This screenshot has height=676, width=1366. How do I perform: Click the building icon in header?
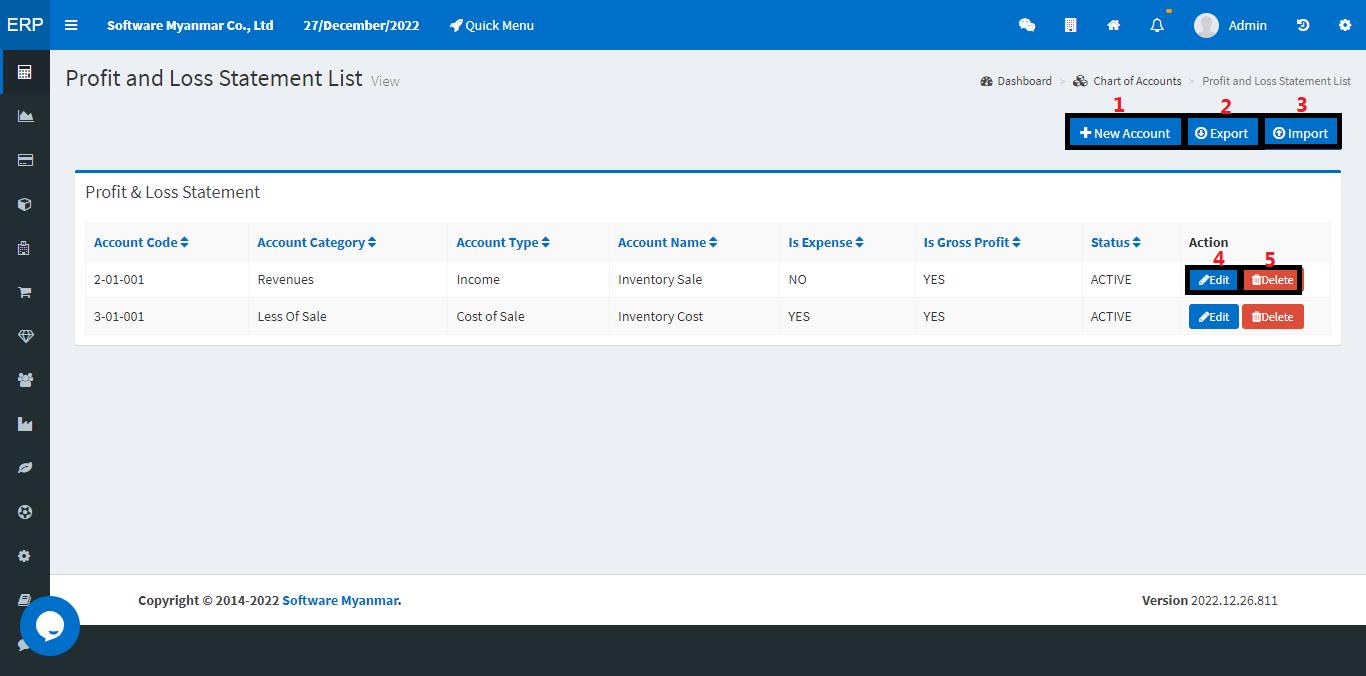pos(1070,25)
